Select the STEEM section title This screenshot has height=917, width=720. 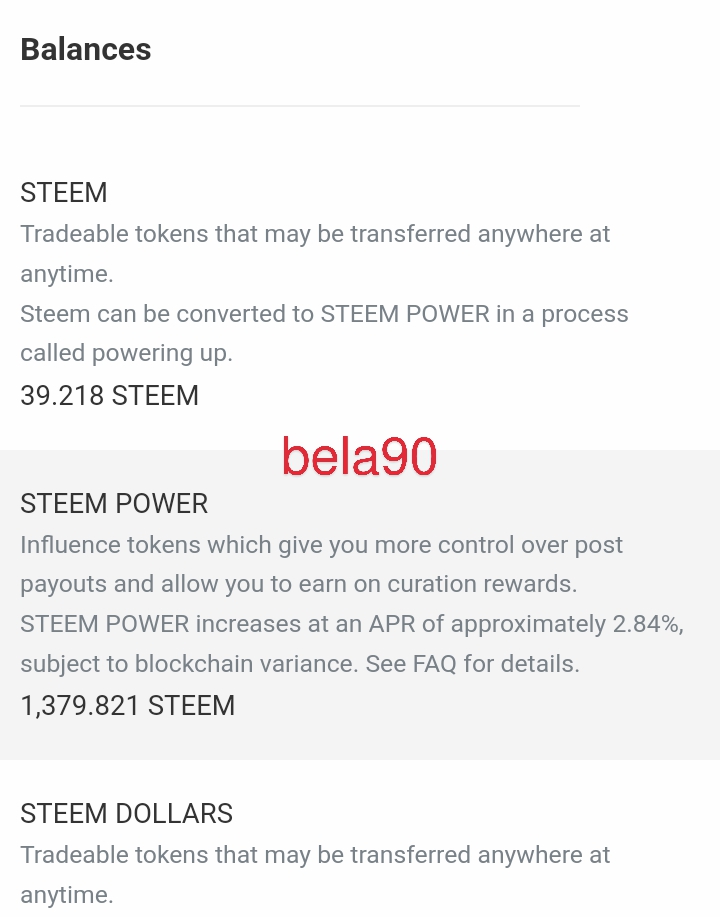tap(64, 192)
